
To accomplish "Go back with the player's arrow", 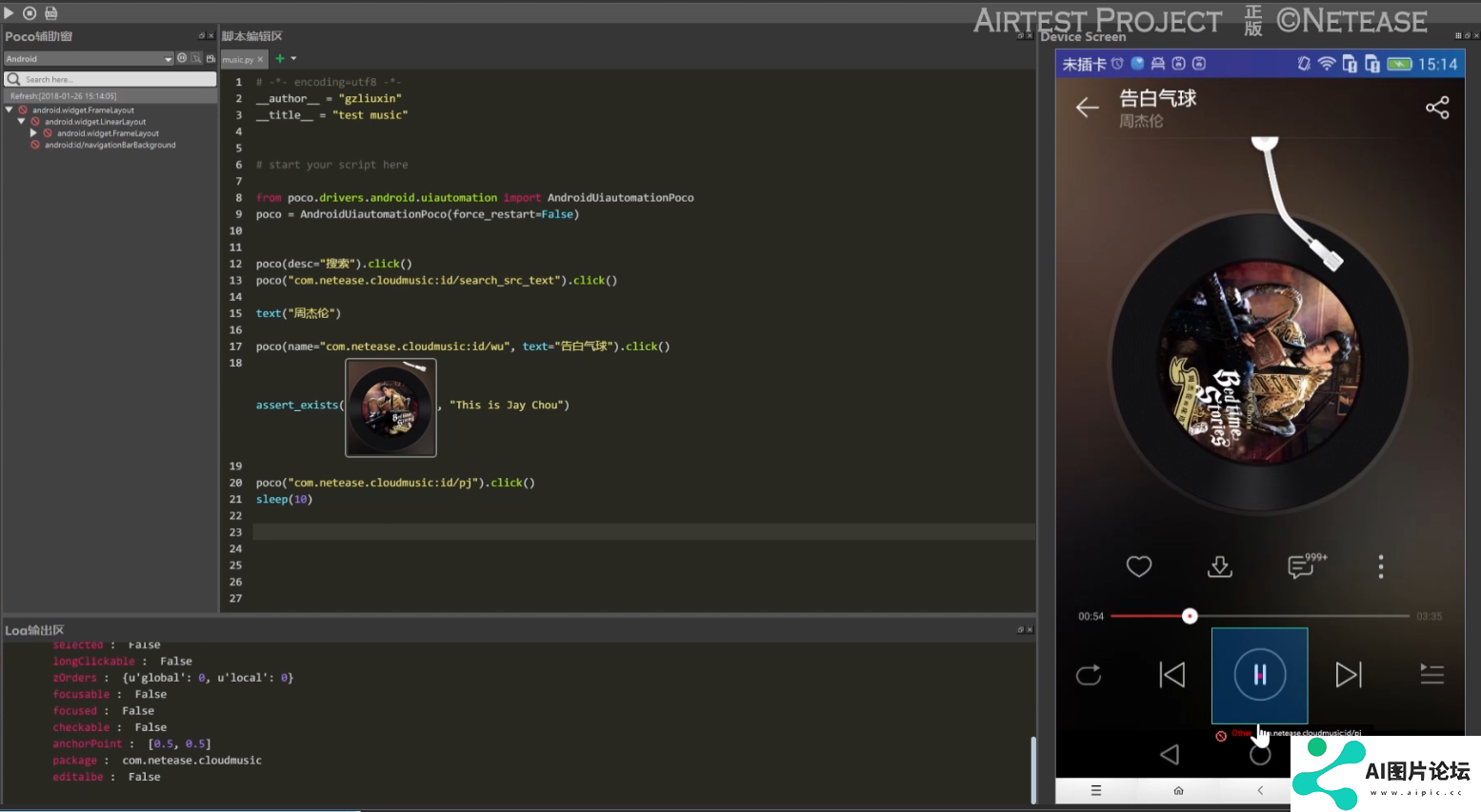I will (x=1088, y=108).
